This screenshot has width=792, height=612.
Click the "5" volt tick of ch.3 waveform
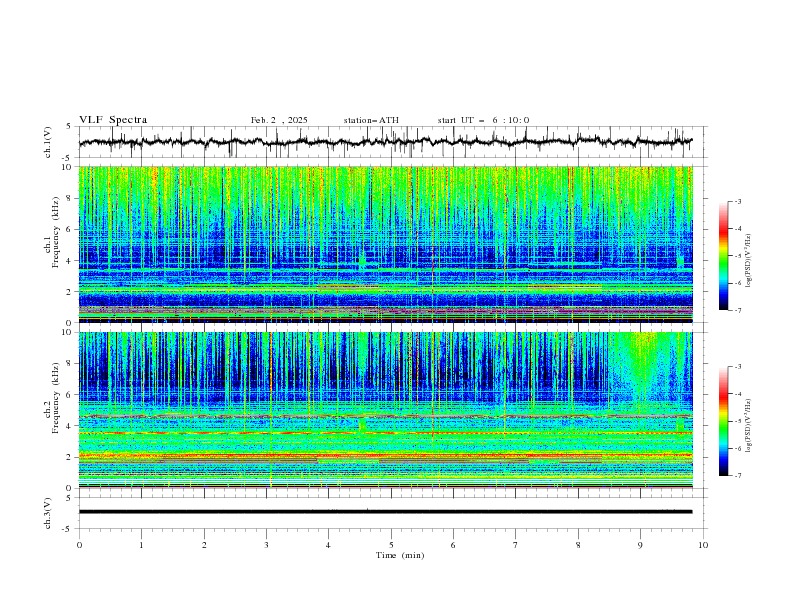point(69,497)
